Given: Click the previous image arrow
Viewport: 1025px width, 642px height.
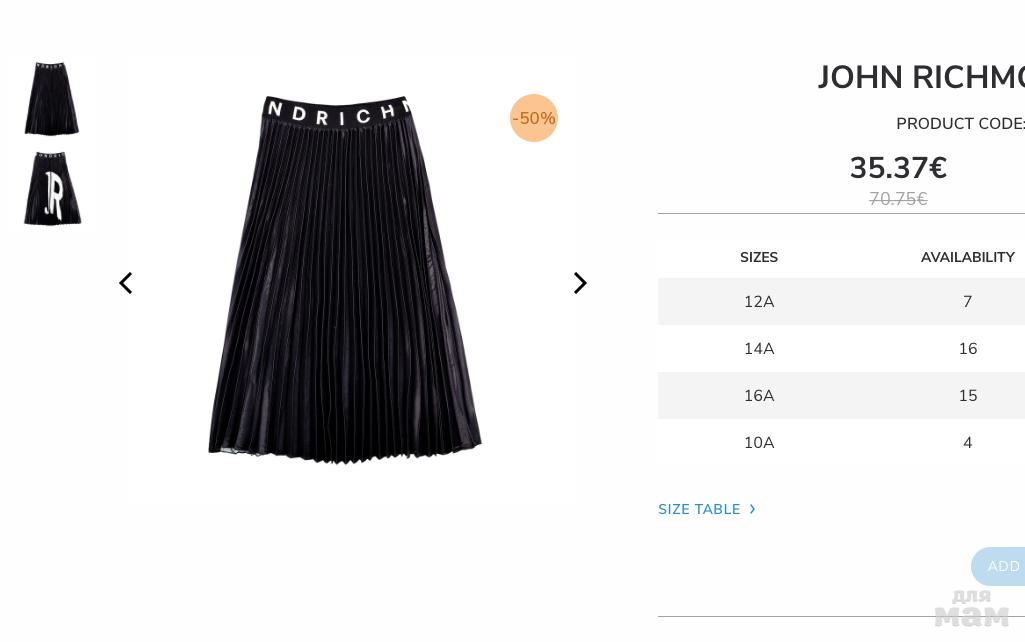Looking at the screenshot, I should pyautogui.click(x=126, y=283).
